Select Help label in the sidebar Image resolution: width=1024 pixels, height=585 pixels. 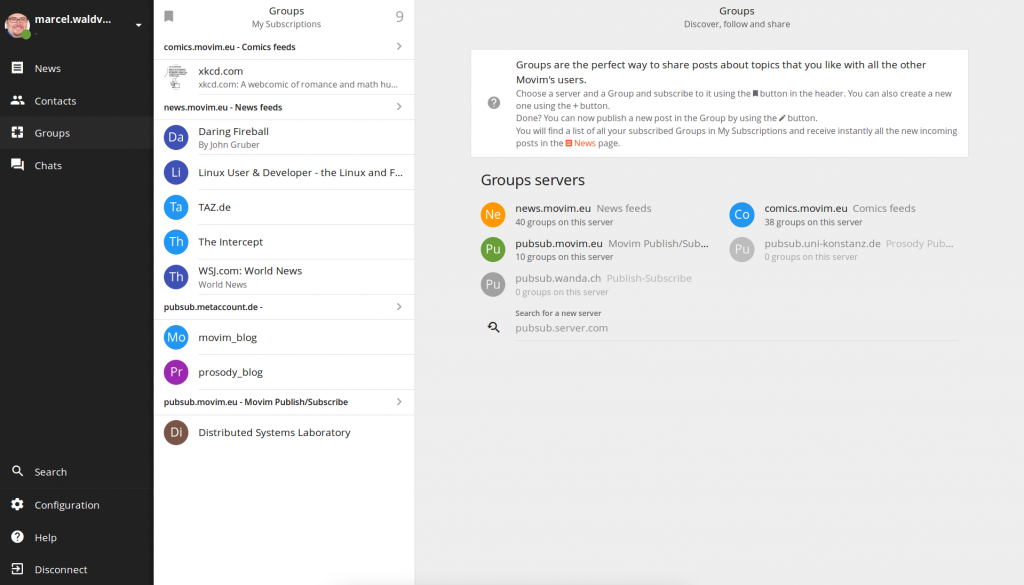46,537
